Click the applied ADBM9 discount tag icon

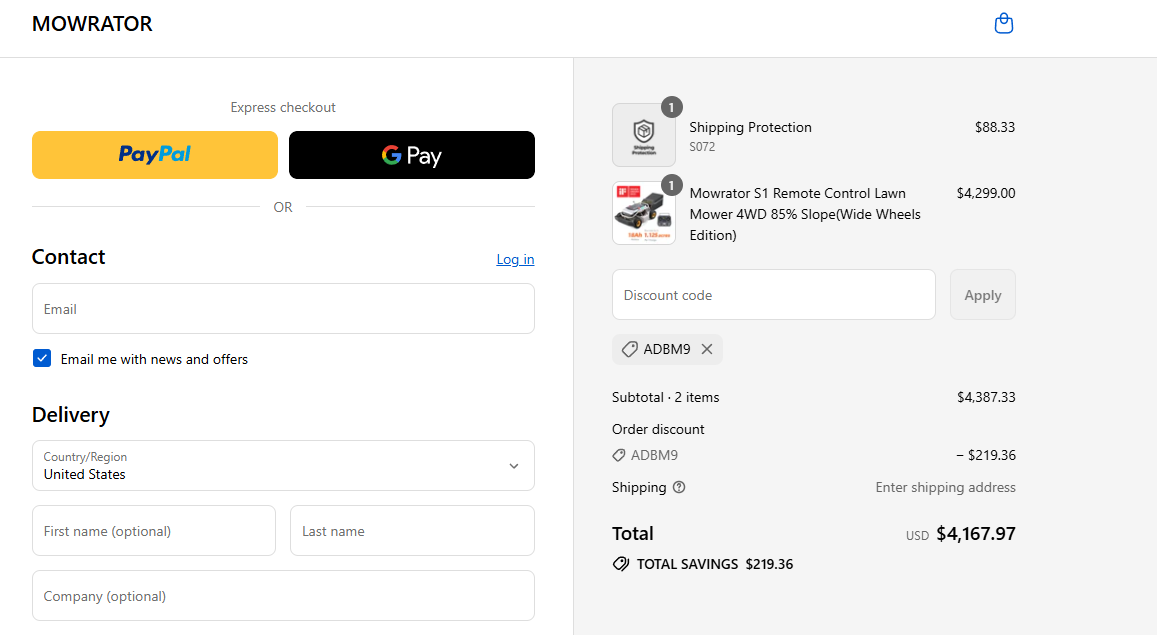tap(629, 349)
